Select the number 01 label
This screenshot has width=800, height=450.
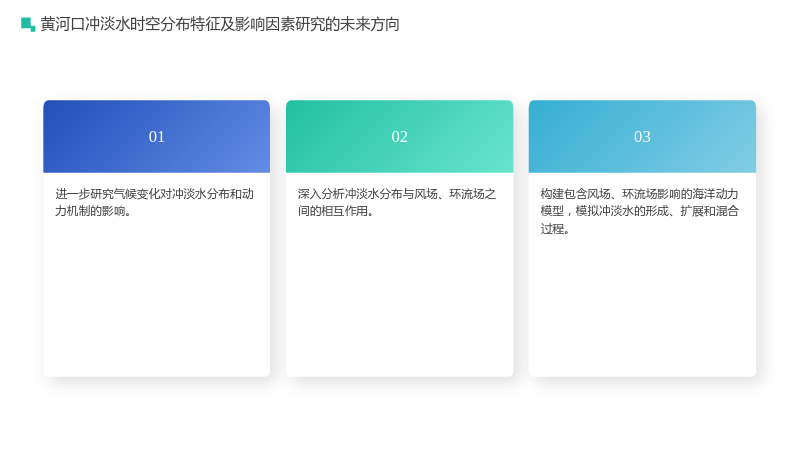[157, 137]
